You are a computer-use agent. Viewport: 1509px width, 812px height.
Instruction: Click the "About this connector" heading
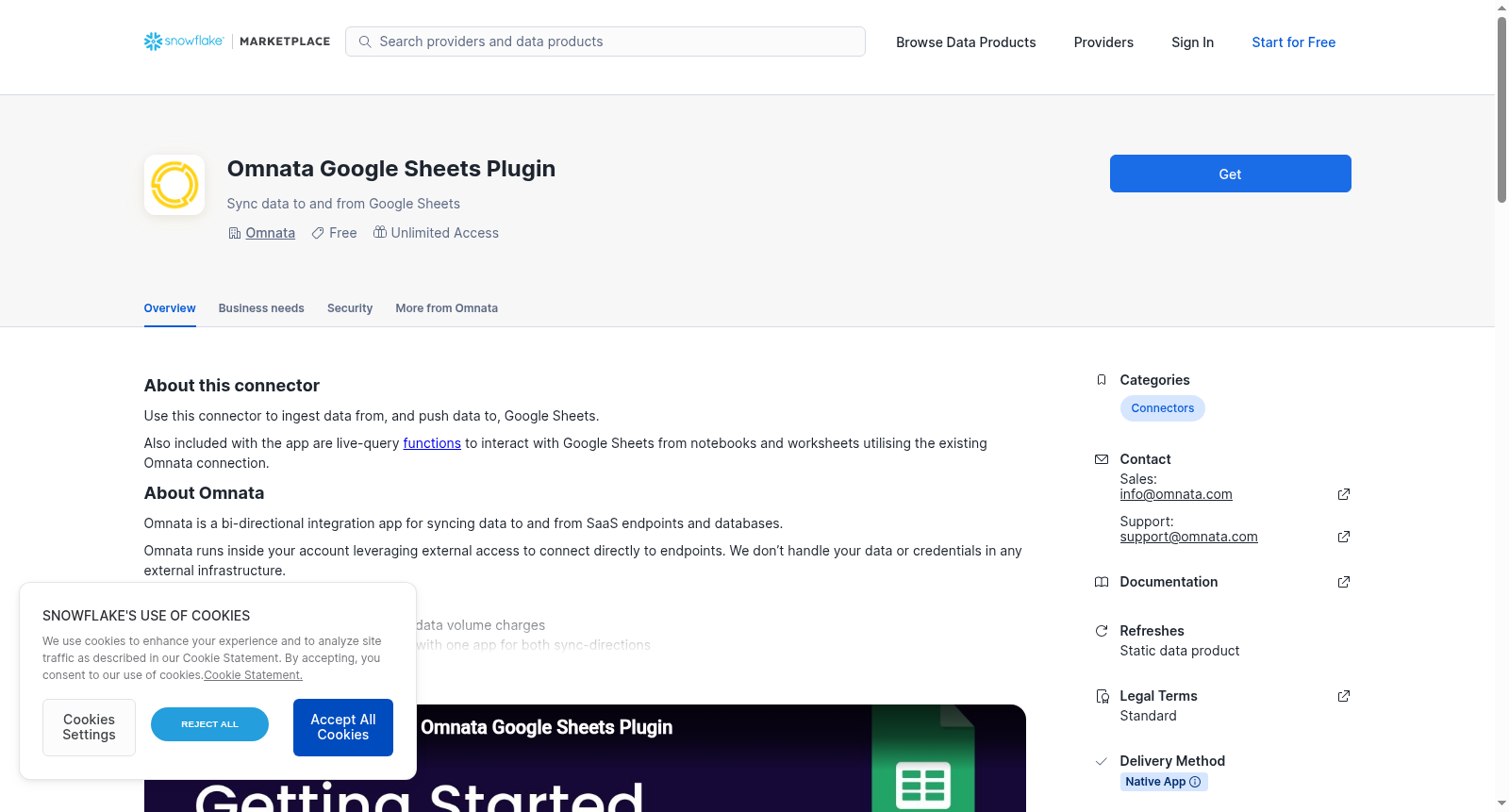232,386
